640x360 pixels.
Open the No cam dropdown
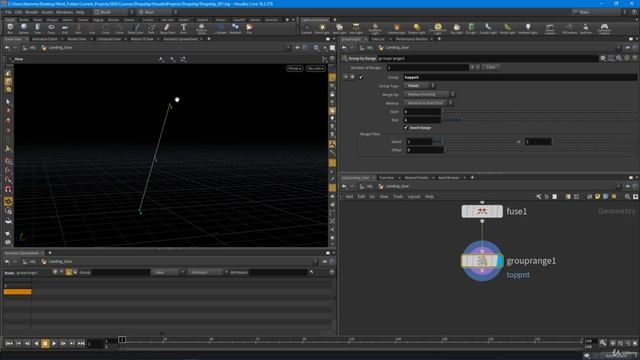tap(316, 68)
